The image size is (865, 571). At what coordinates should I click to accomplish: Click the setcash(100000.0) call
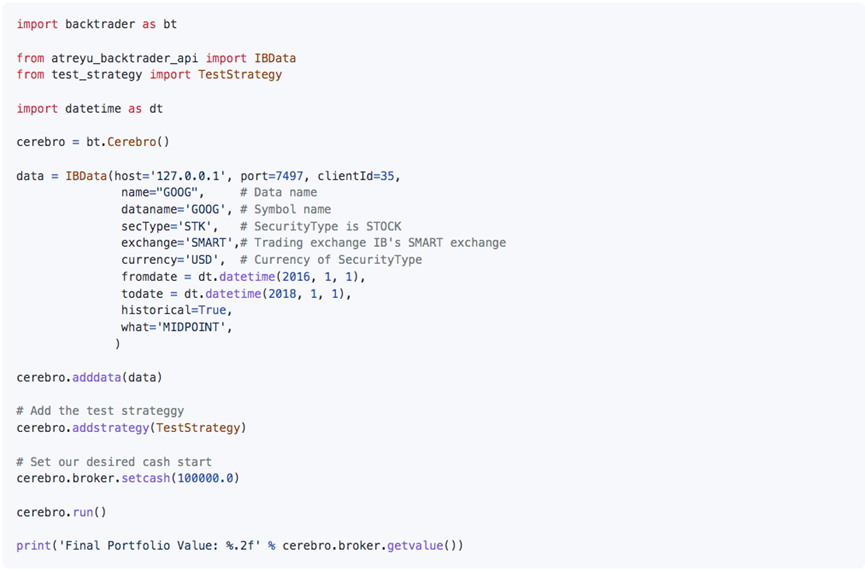180,478
